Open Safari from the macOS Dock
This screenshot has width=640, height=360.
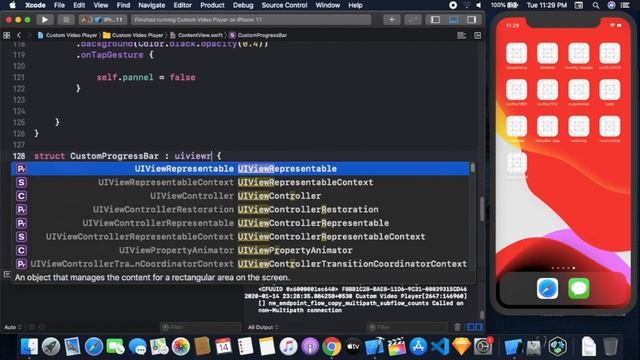tap(94, 347)
